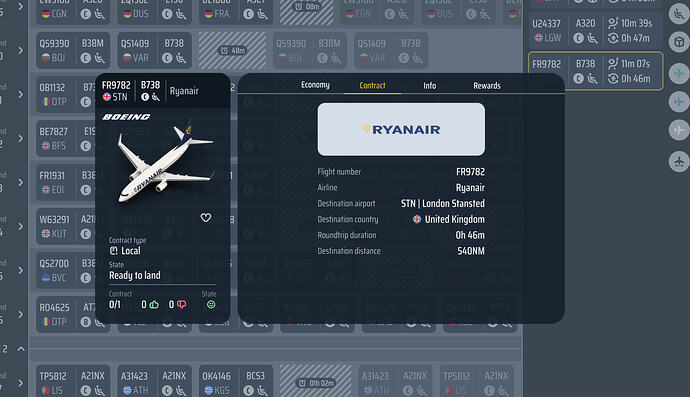Click the Romanian flag beside OTP on OB1132
The image size is (690, 397).
pyautogui.click(x=46, y=102)
